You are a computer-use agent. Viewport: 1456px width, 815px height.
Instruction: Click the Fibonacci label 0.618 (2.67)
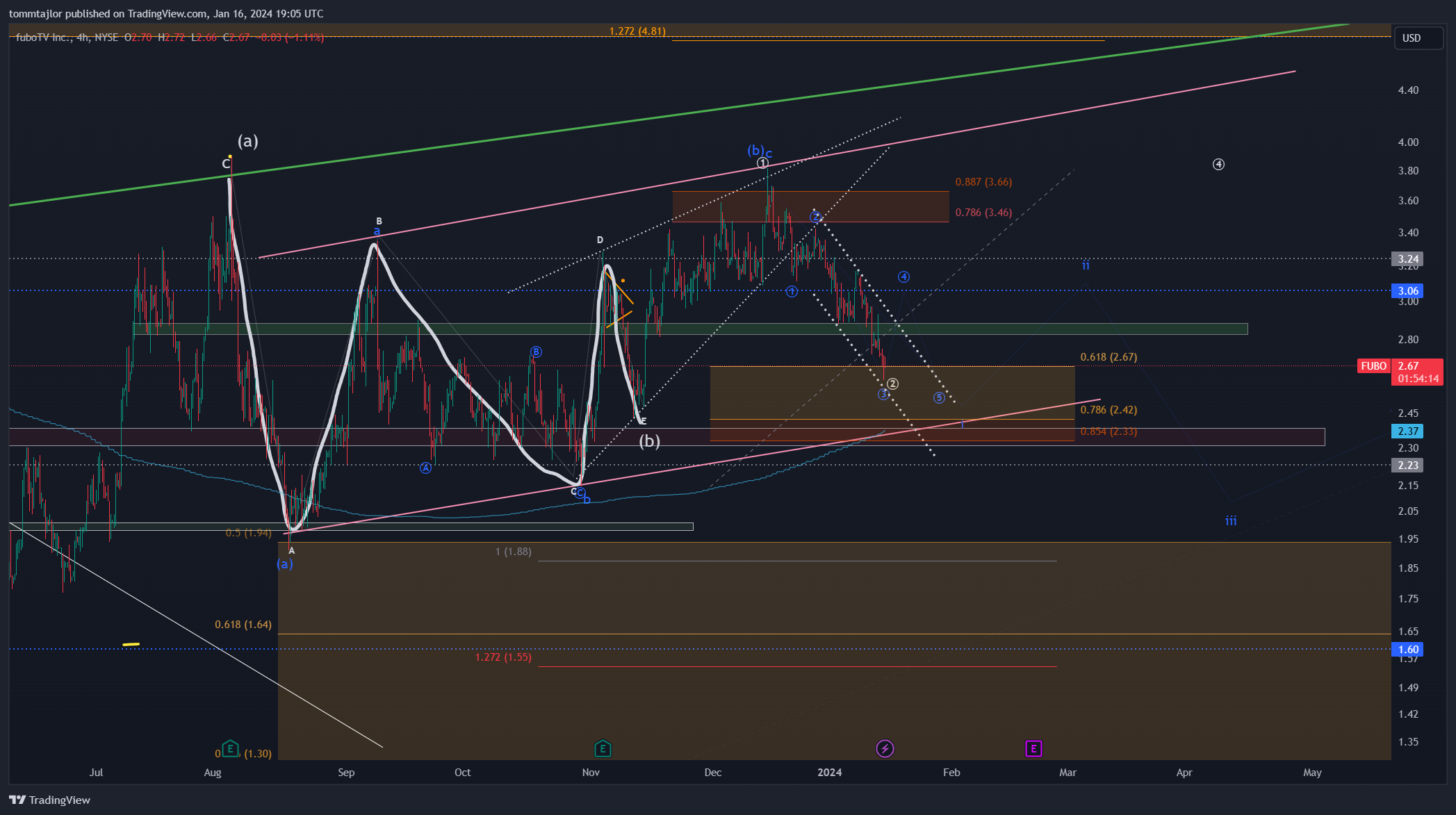(x=1109, y=357)
